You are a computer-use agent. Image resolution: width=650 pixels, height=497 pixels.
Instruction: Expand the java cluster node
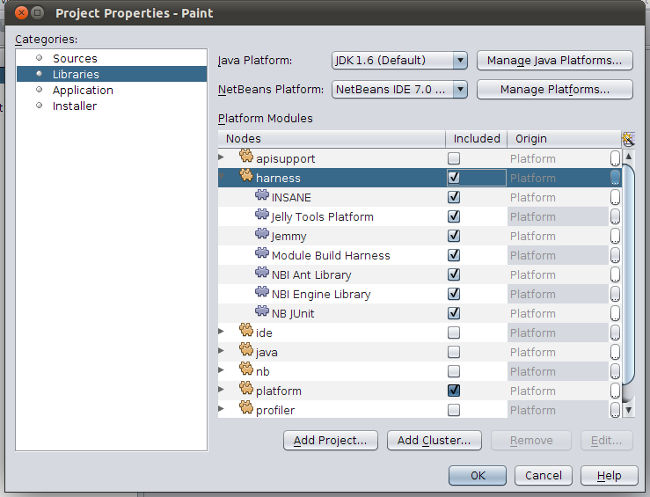(x=222, y=352)
